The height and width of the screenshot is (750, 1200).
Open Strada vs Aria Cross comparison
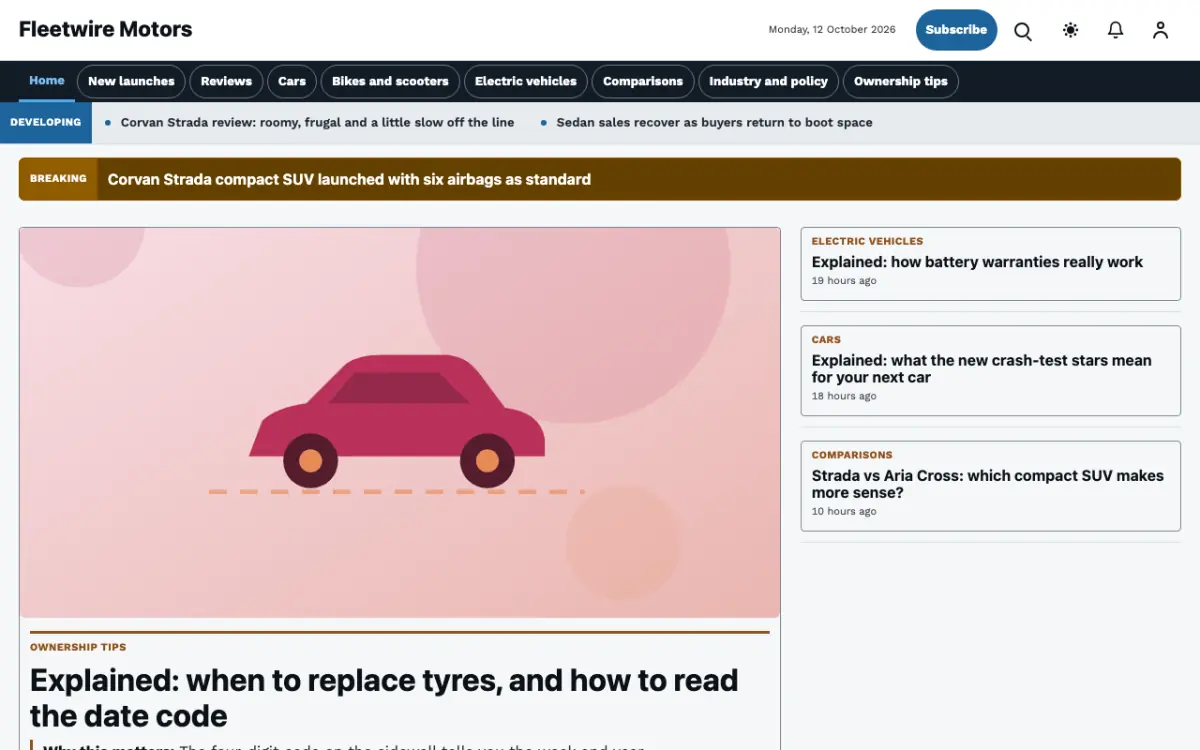[x=987, y=484]
